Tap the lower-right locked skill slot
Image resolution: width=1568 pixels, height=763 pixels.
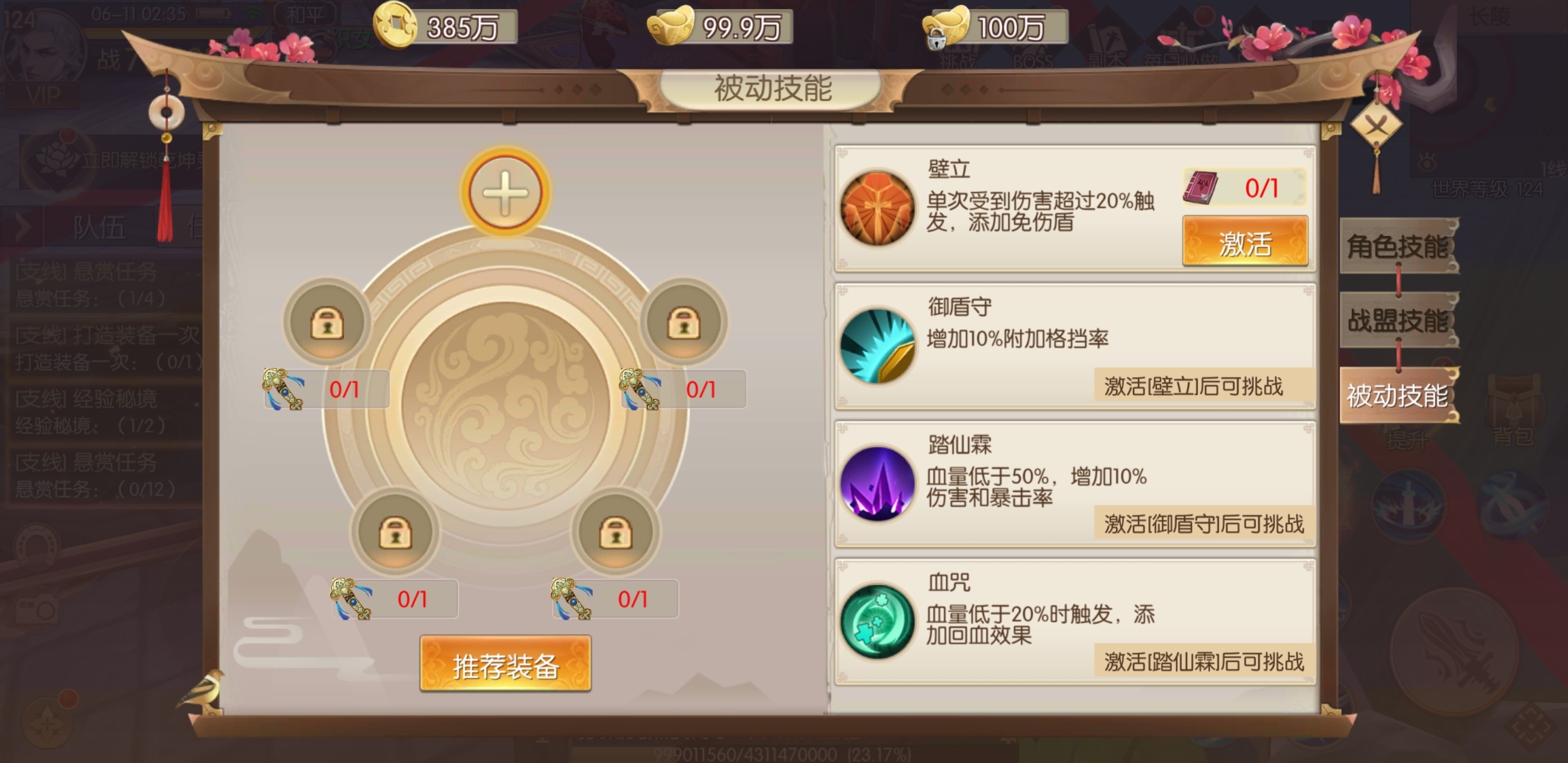(616, 531)
